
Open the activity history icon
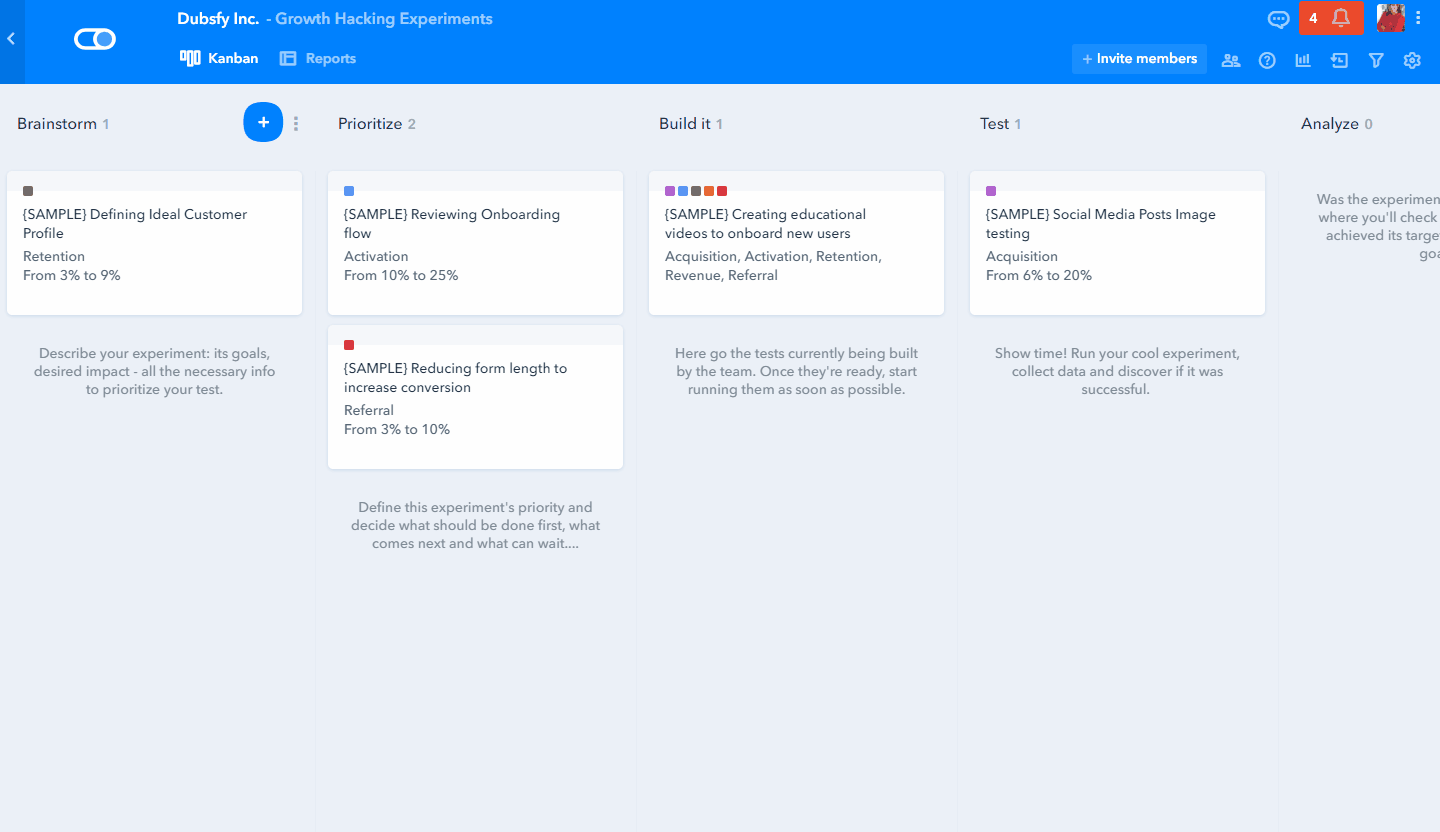(x=1339, y=60)
